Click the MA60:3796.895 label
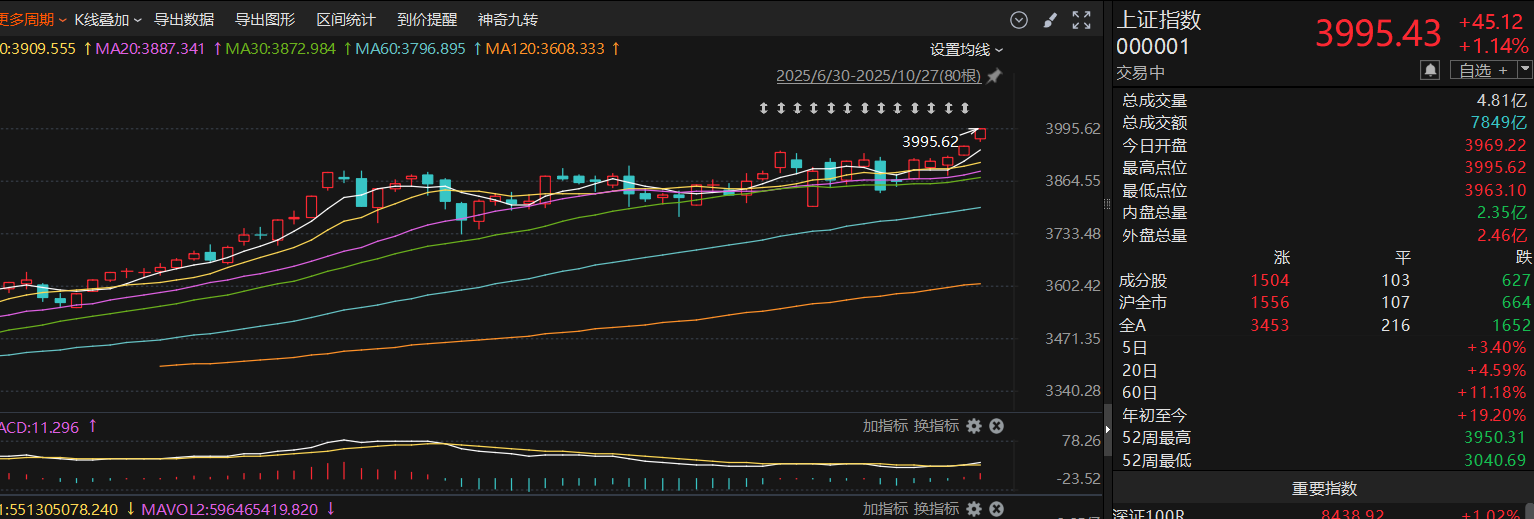 (x=410, y=49)
